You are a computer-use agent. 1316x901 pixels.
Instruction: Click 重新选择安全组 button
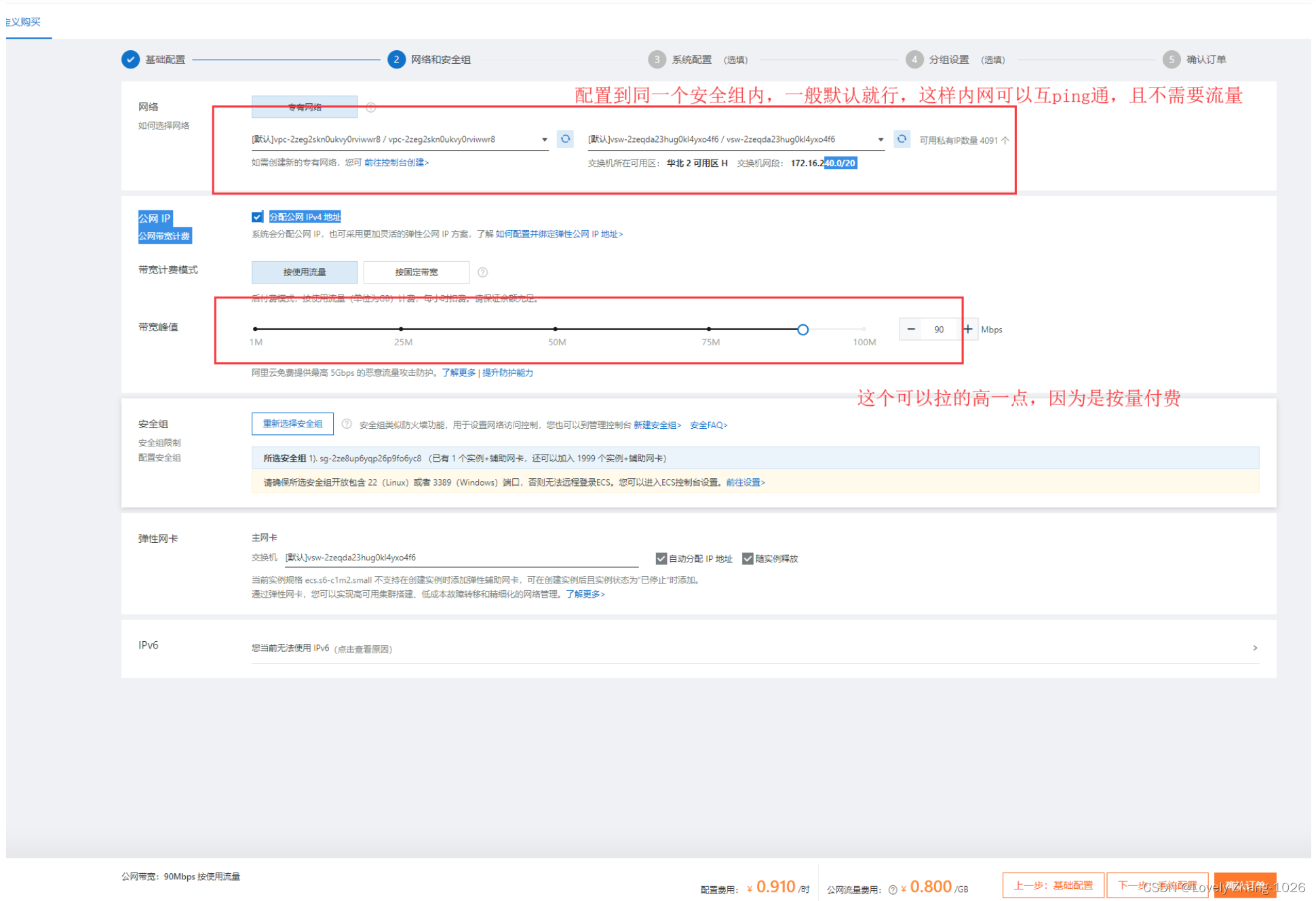coord(292,424)
